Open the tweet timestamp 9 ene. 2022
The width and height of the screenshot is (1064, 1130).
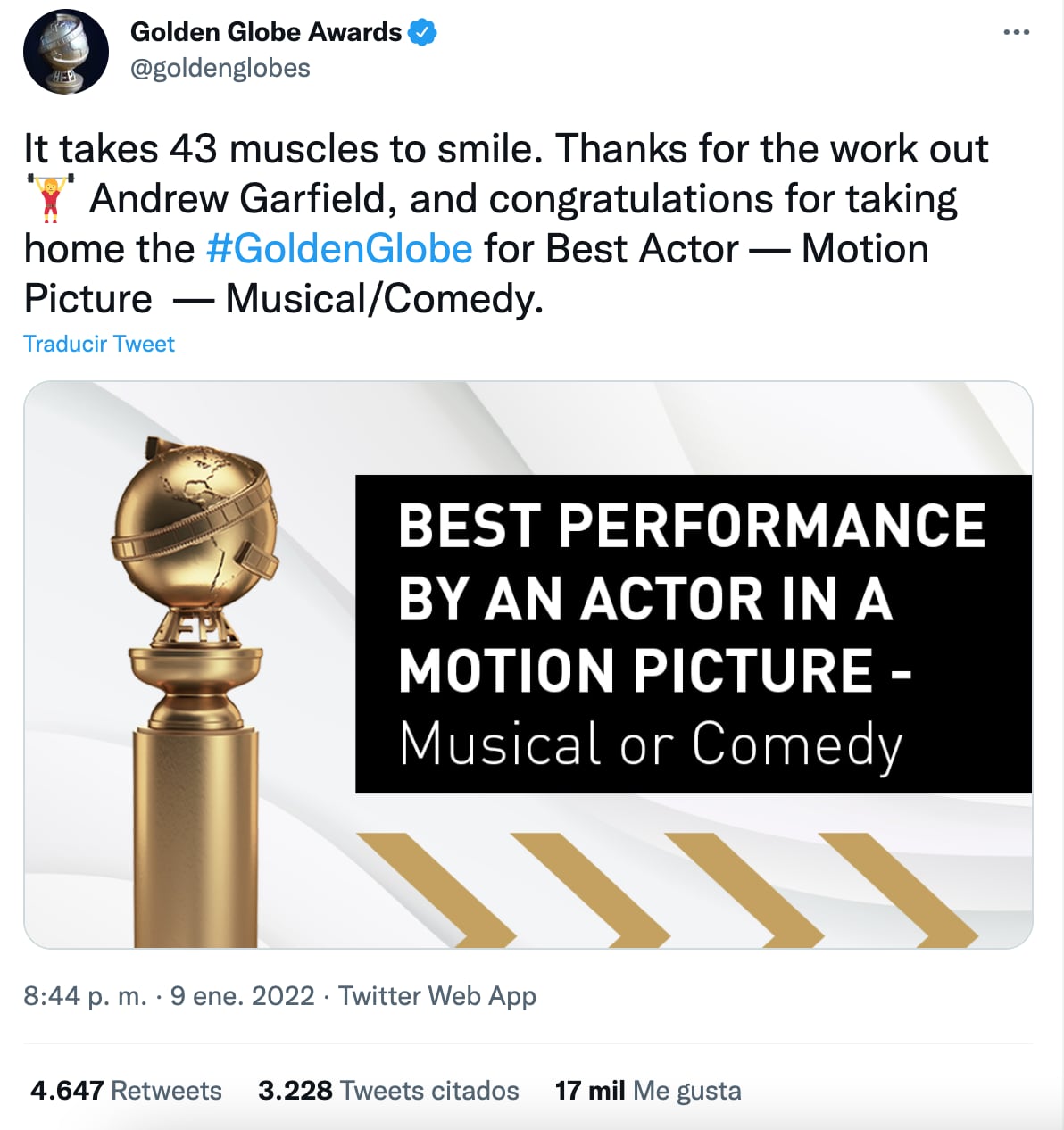pos(242,995)
